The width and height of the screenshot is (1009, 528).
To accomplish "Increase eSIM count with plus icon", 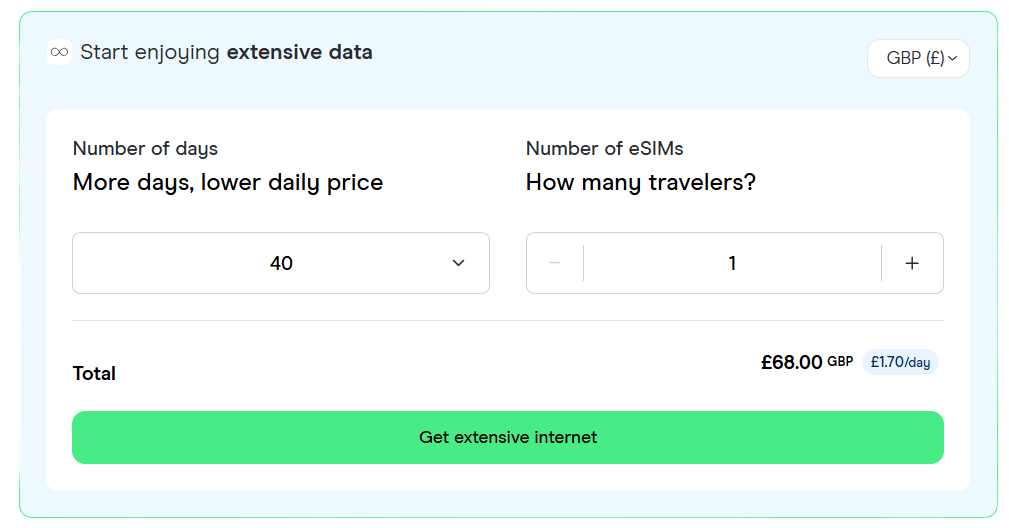I will coord(912,263).
